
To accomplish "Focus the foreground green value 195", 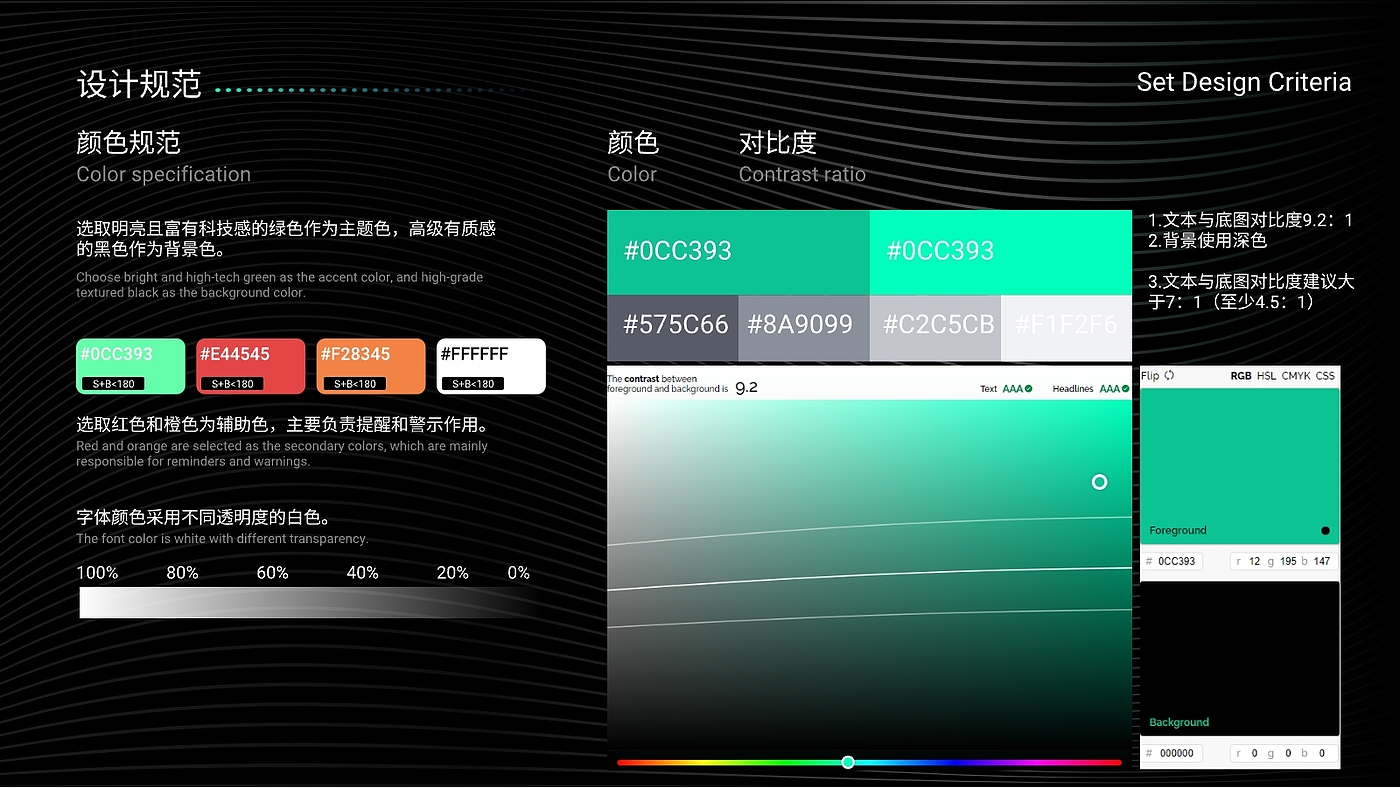I will [1288, 561].
